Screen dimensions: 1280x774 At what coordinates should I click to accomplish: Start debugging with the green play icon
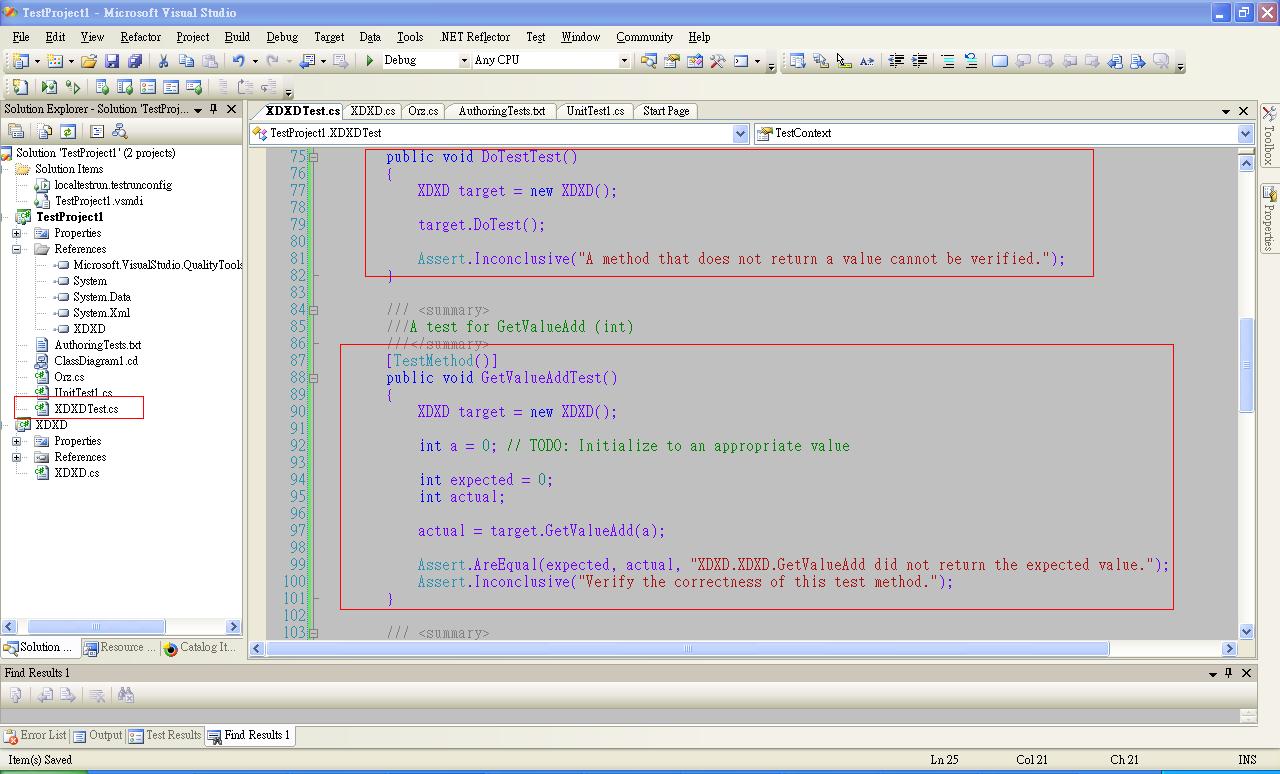pos(370,61)
